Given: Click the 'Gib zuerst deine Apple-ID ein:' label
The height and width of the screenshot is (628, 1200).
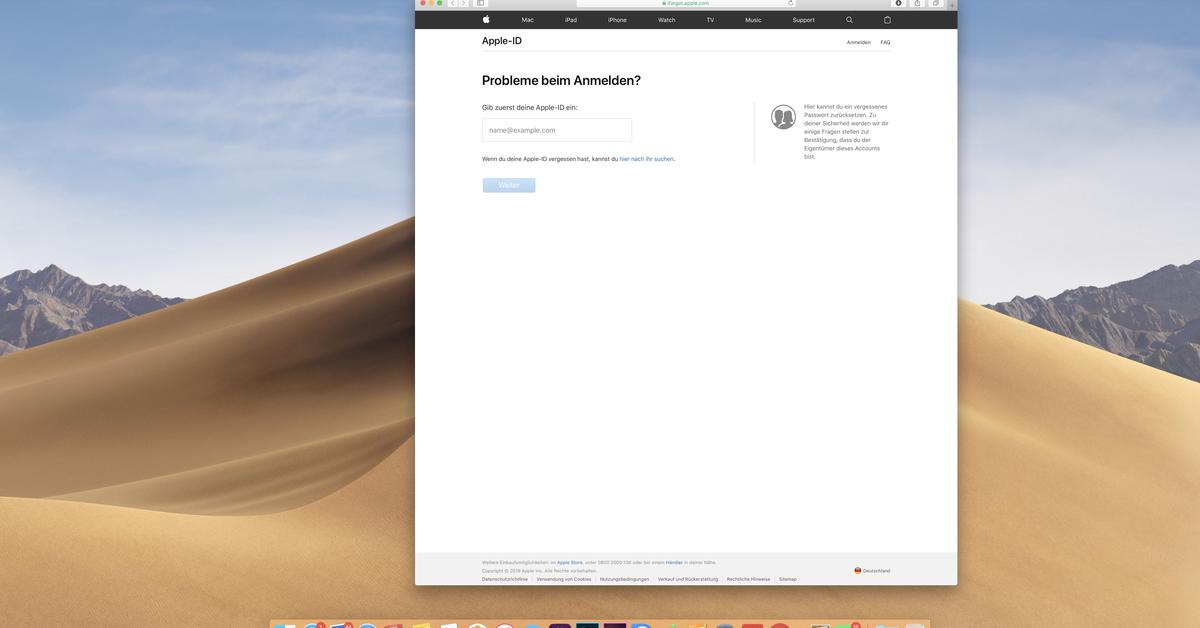Looking at the screenshot, I should (x=530, y=107).
